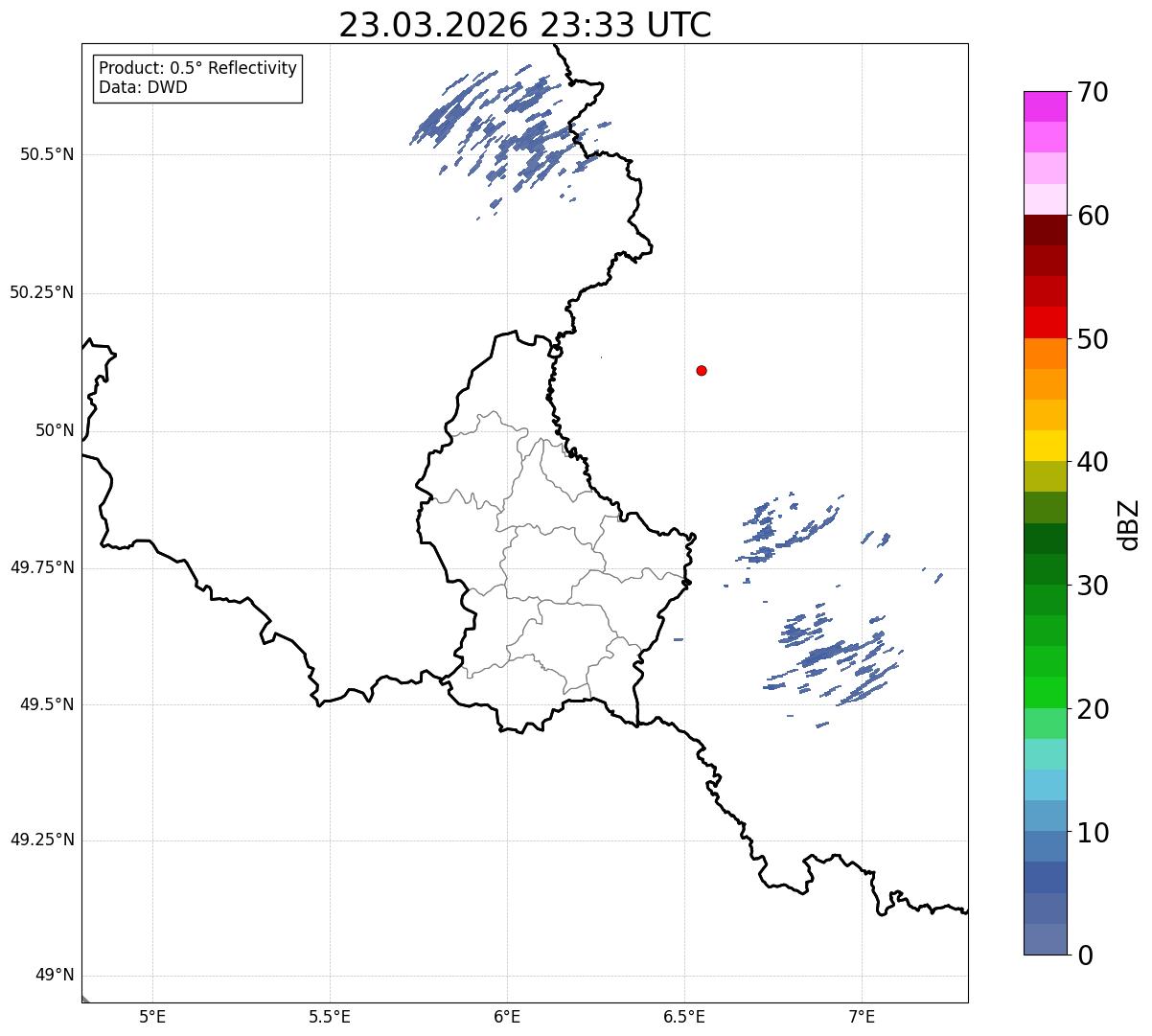Pick the slate blue bottom colorbar swatch
Image resolution: width=1152 pixels, height=1036 pixels.
click(x=1045, y=939)
